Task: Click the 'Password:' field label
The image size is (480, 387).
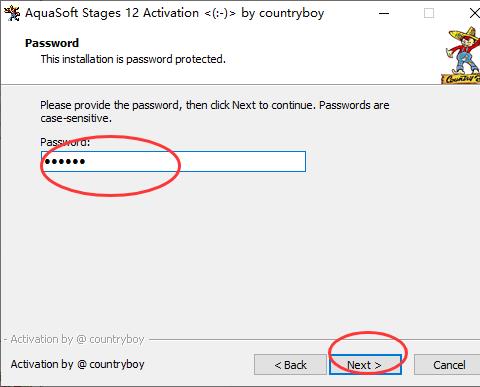Action: coord(65,142)
